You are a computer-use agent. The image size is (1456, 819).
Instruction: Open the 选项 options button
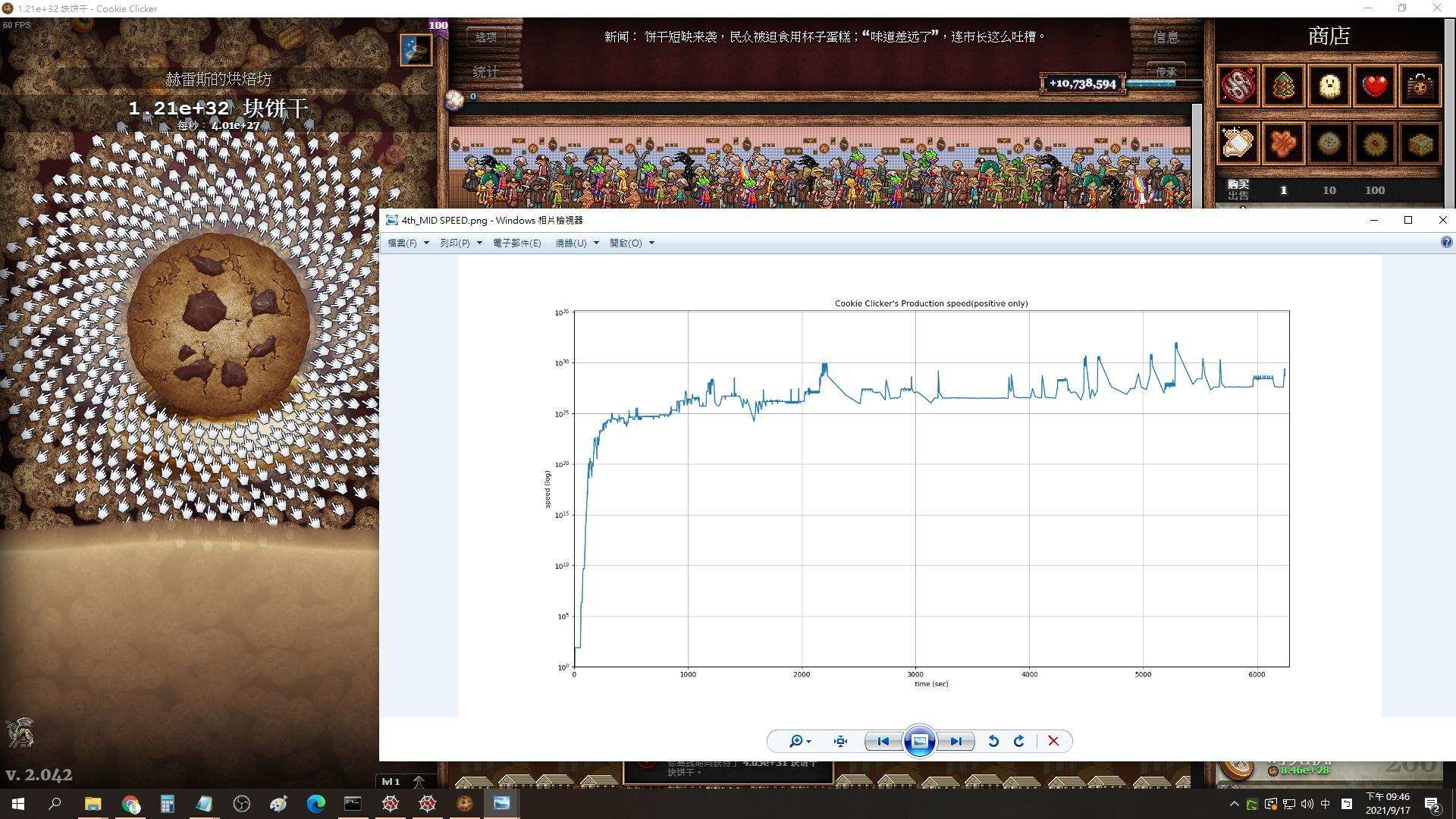485,36
